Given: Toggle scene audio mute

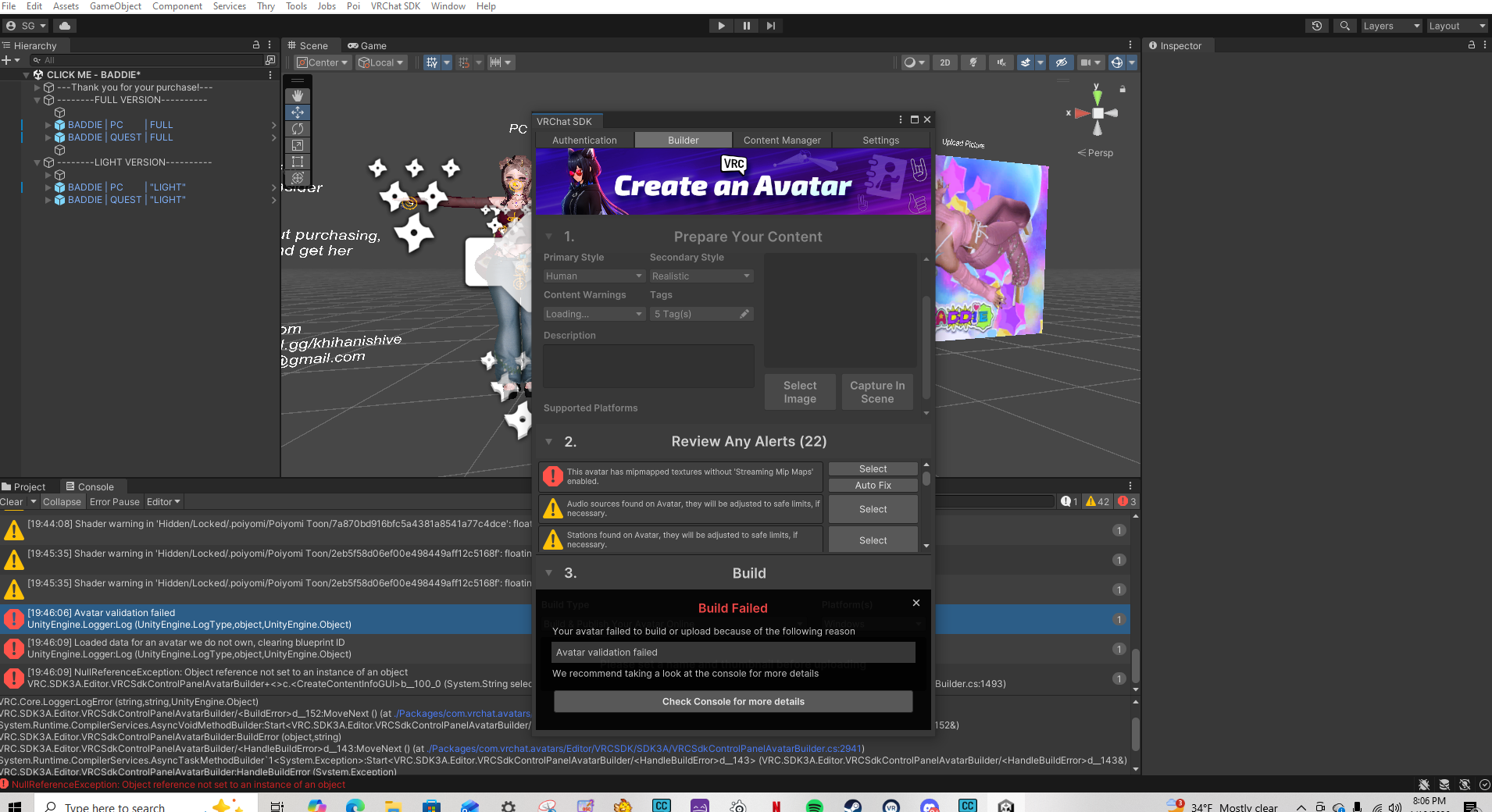Looking at the screenshot, I should pyautogui.click(x=1001, y=62).
